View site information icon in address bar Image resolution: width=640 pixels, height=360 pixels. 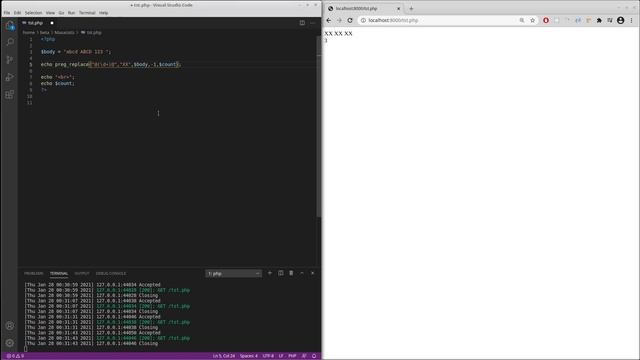[363, 20]
